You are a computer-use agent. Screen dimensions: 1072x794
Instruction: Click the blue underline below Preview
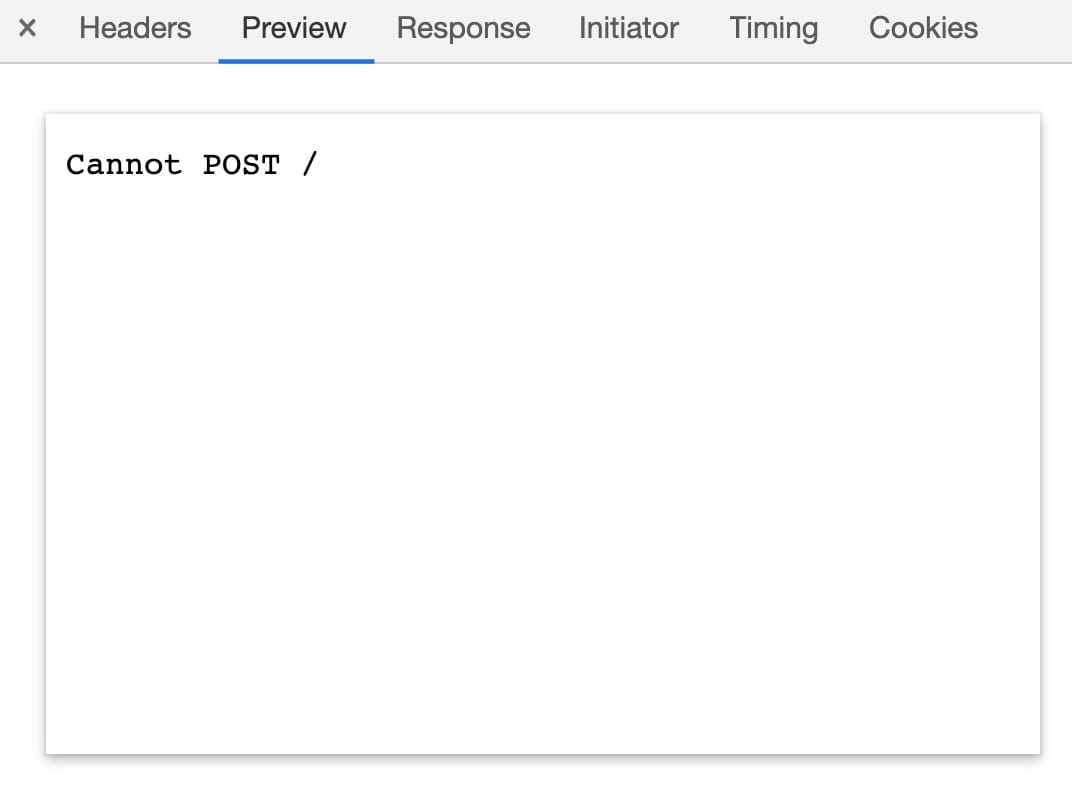(x=296, y=61)
